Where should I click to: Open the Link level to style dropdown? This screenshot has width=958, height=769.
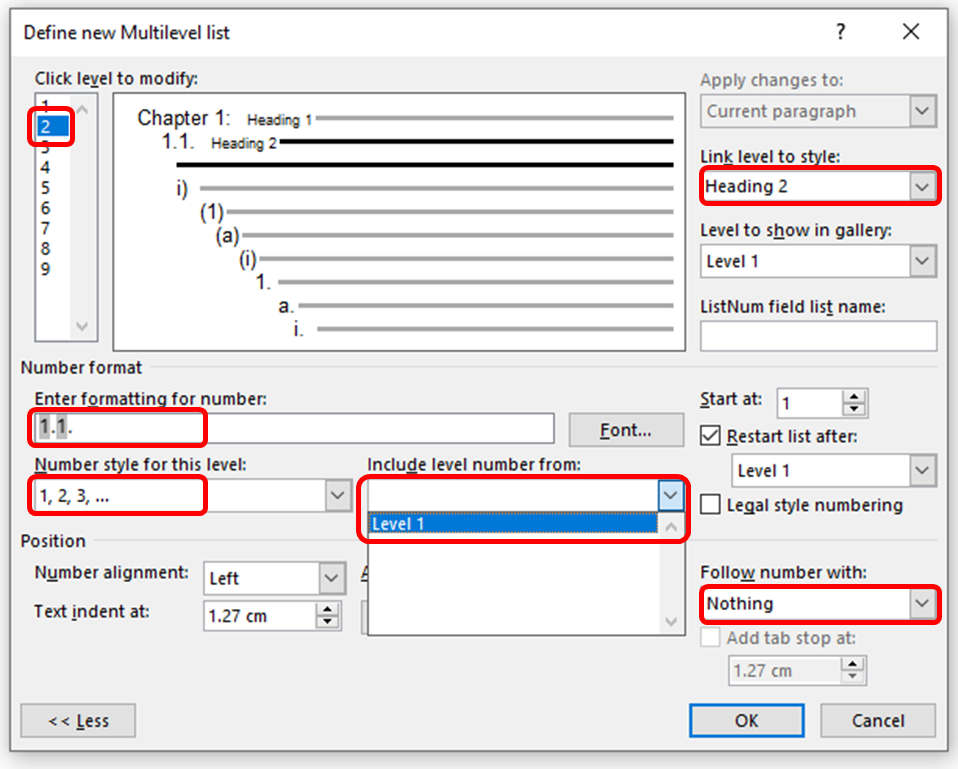pos(921,186)
